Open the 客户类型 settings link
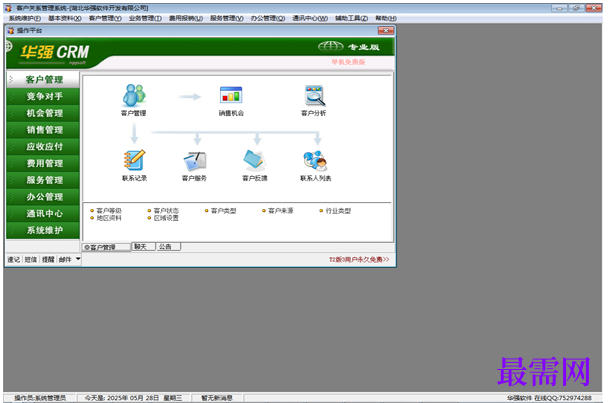609x403 pixels. click(x=221, y=211)
